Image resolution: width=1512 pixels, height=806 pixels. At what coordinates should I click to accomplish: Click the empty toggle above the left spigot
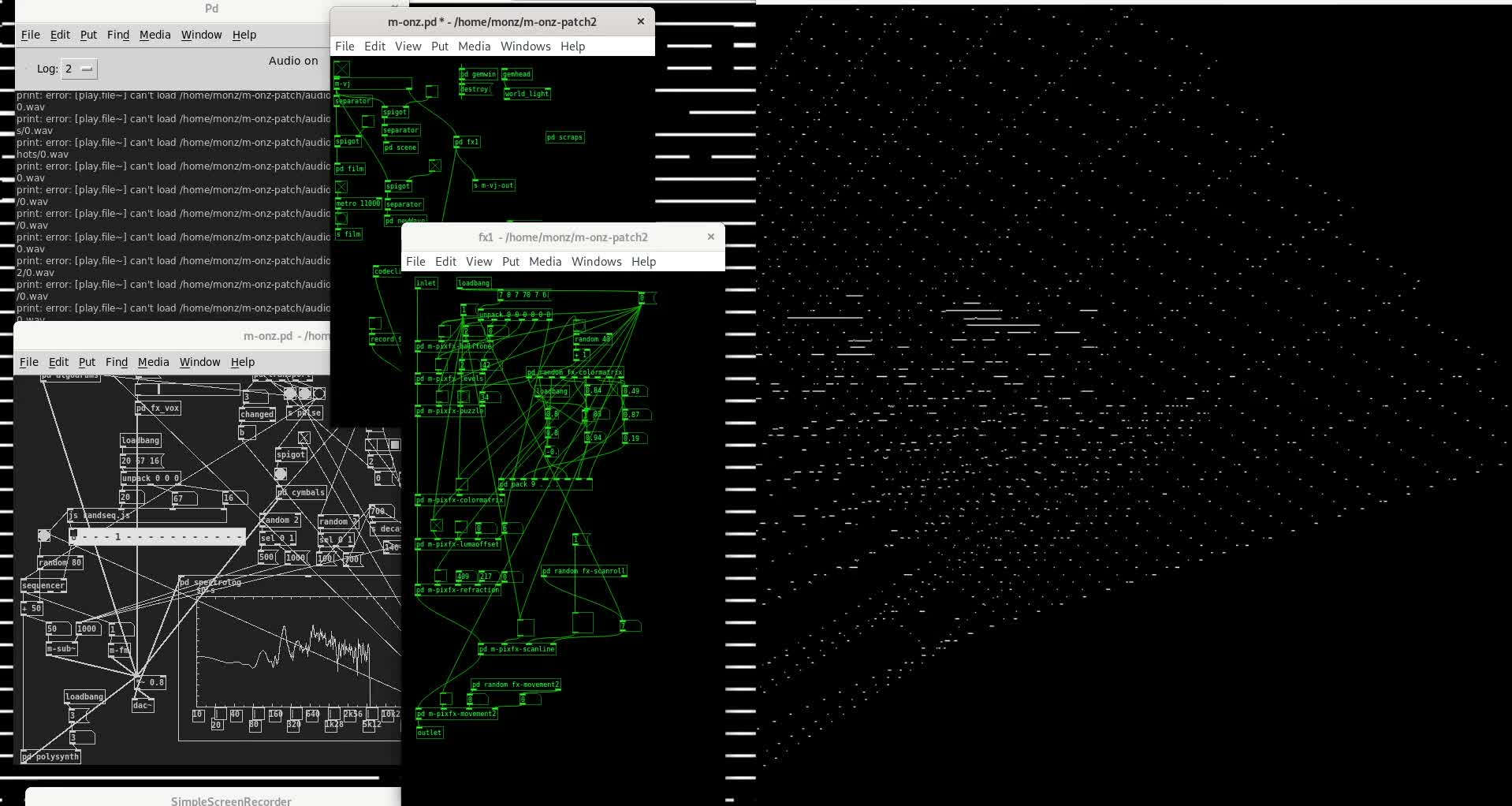point(367,121)
